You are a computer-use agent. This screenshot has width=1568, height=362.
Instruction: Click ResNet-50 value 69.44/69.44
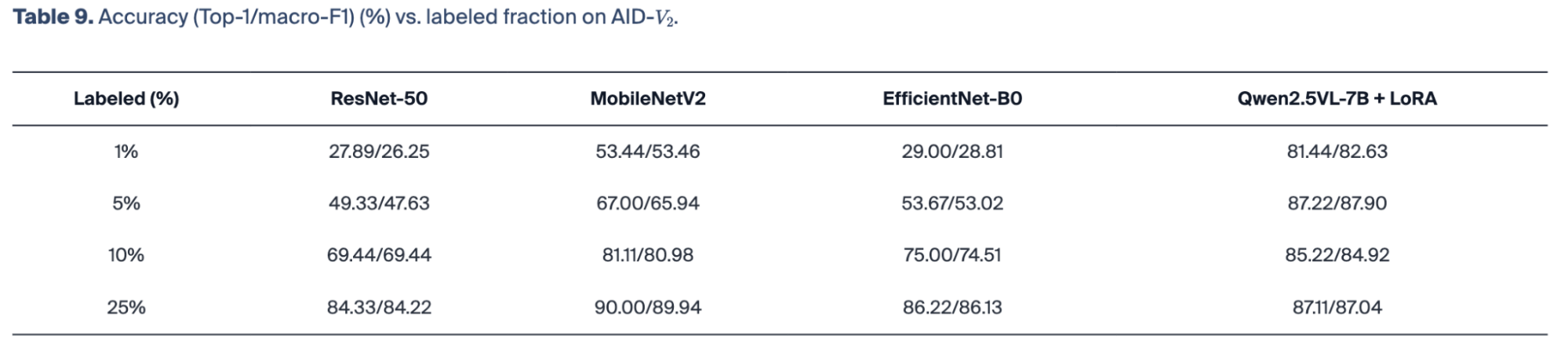coord(379,255)
